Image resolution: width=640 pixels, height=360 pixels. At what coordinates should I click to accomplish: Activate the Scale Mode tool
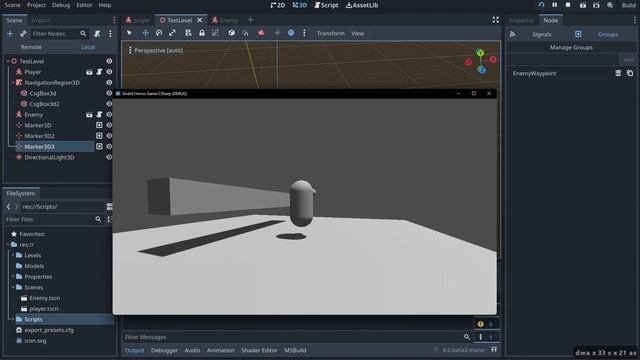pos(172,33)
